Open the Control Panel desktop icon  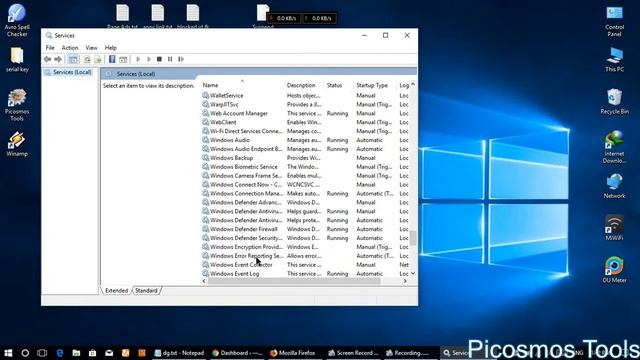click(x=614, y=21)
